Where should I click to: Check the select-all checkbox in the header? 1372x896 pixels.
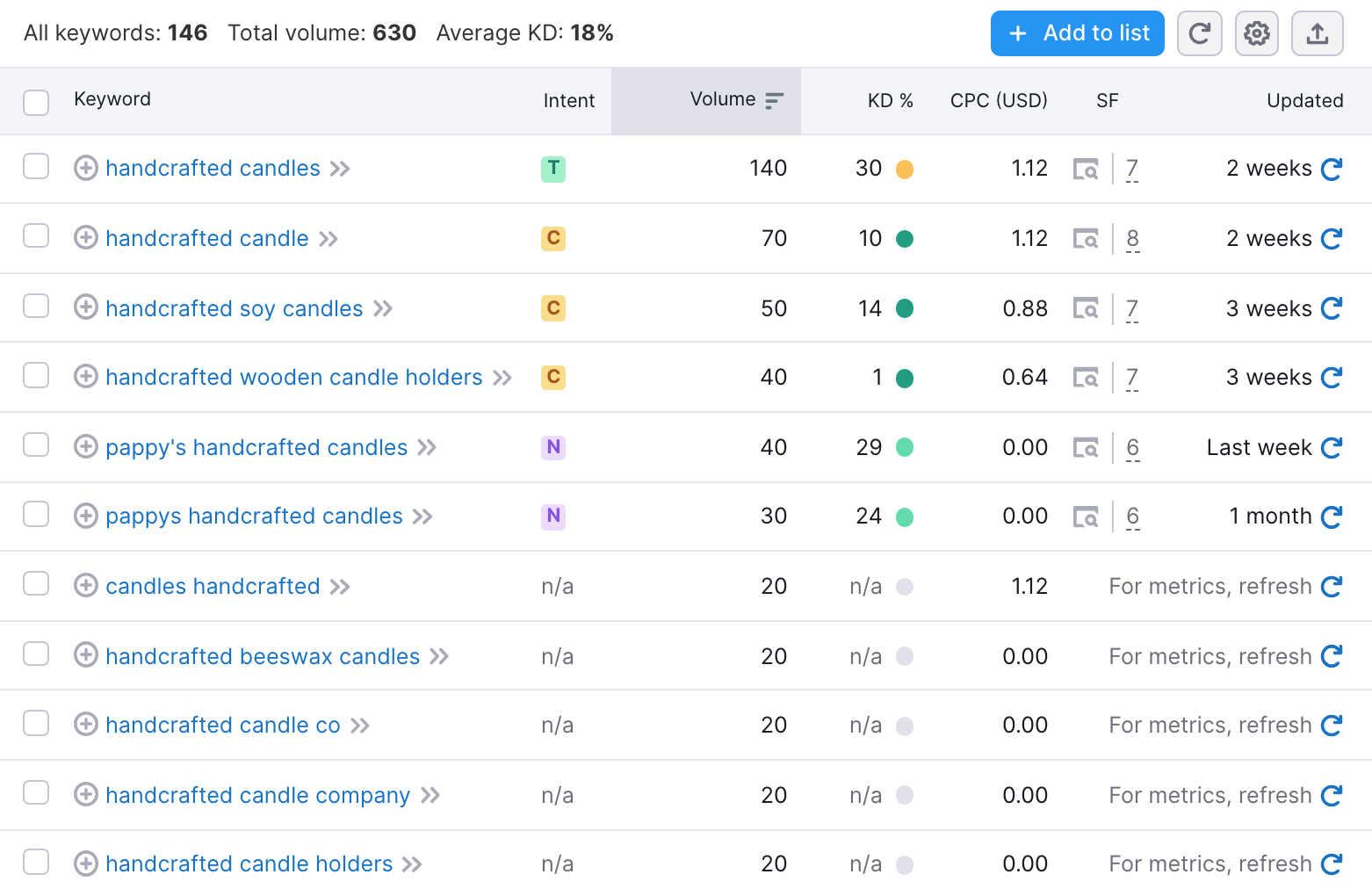(x=35, y=102)
